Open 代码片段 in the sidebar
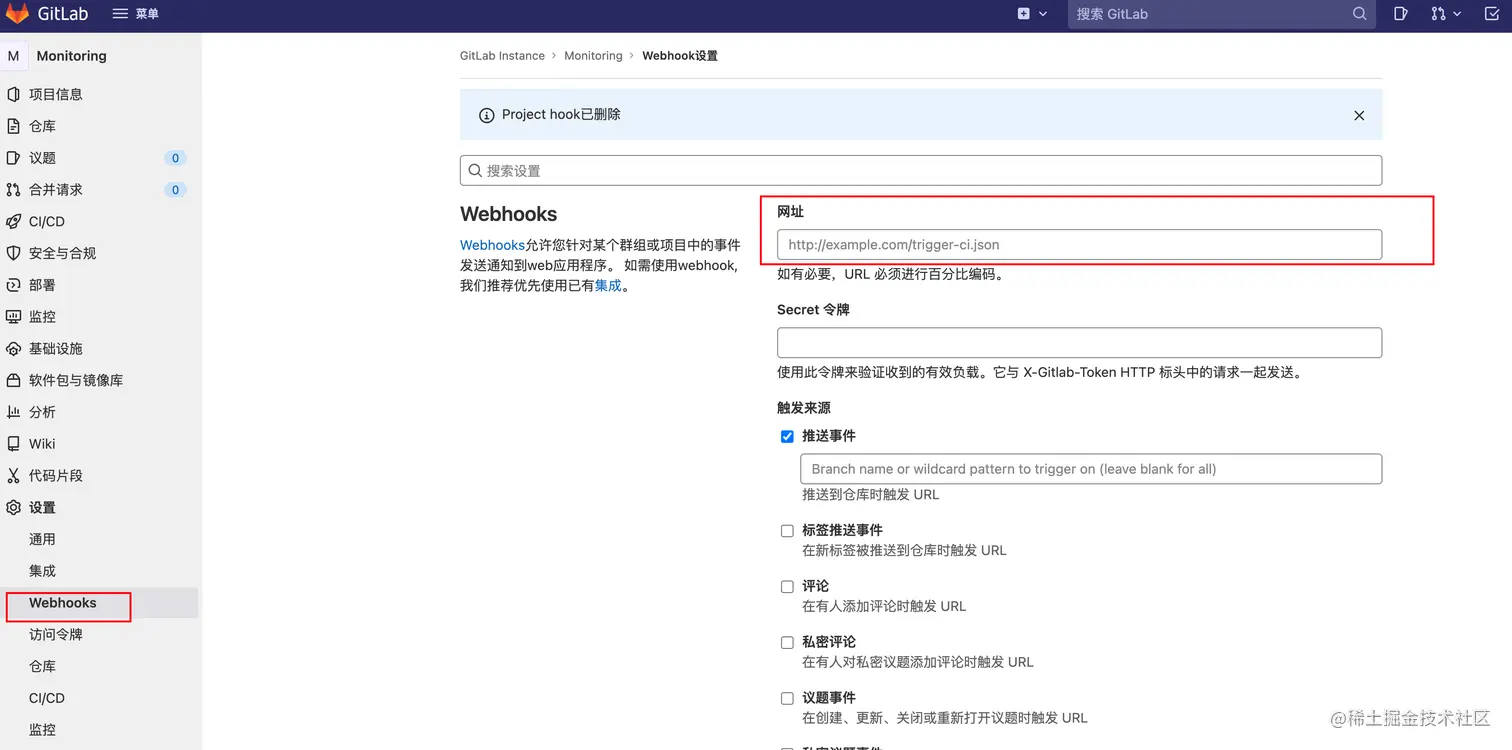The height and width of the screenshot is (750, 1512). coord(56,476)
